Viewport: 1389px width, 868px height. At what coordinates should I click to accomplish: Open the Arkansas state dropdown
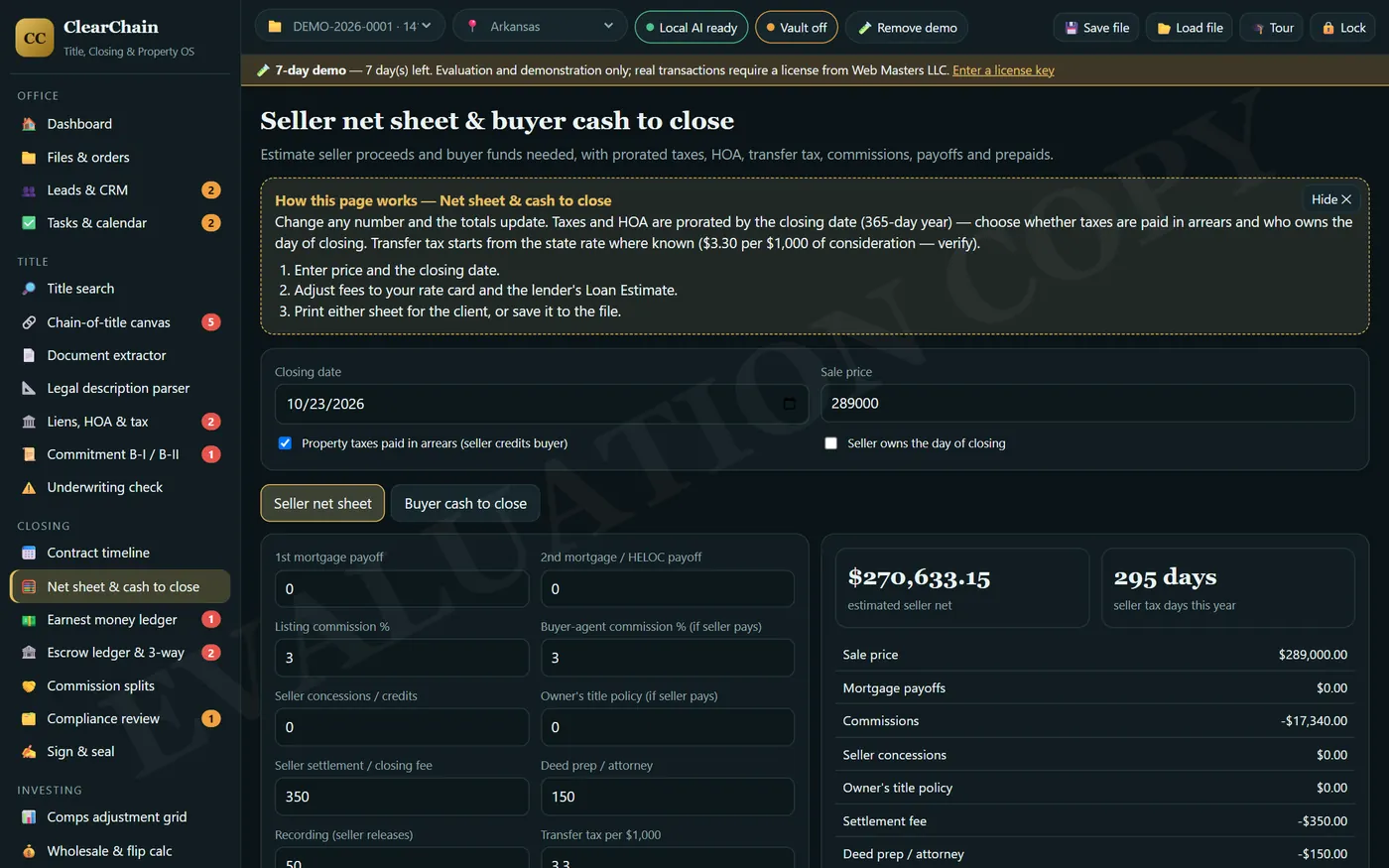(540, 27)
